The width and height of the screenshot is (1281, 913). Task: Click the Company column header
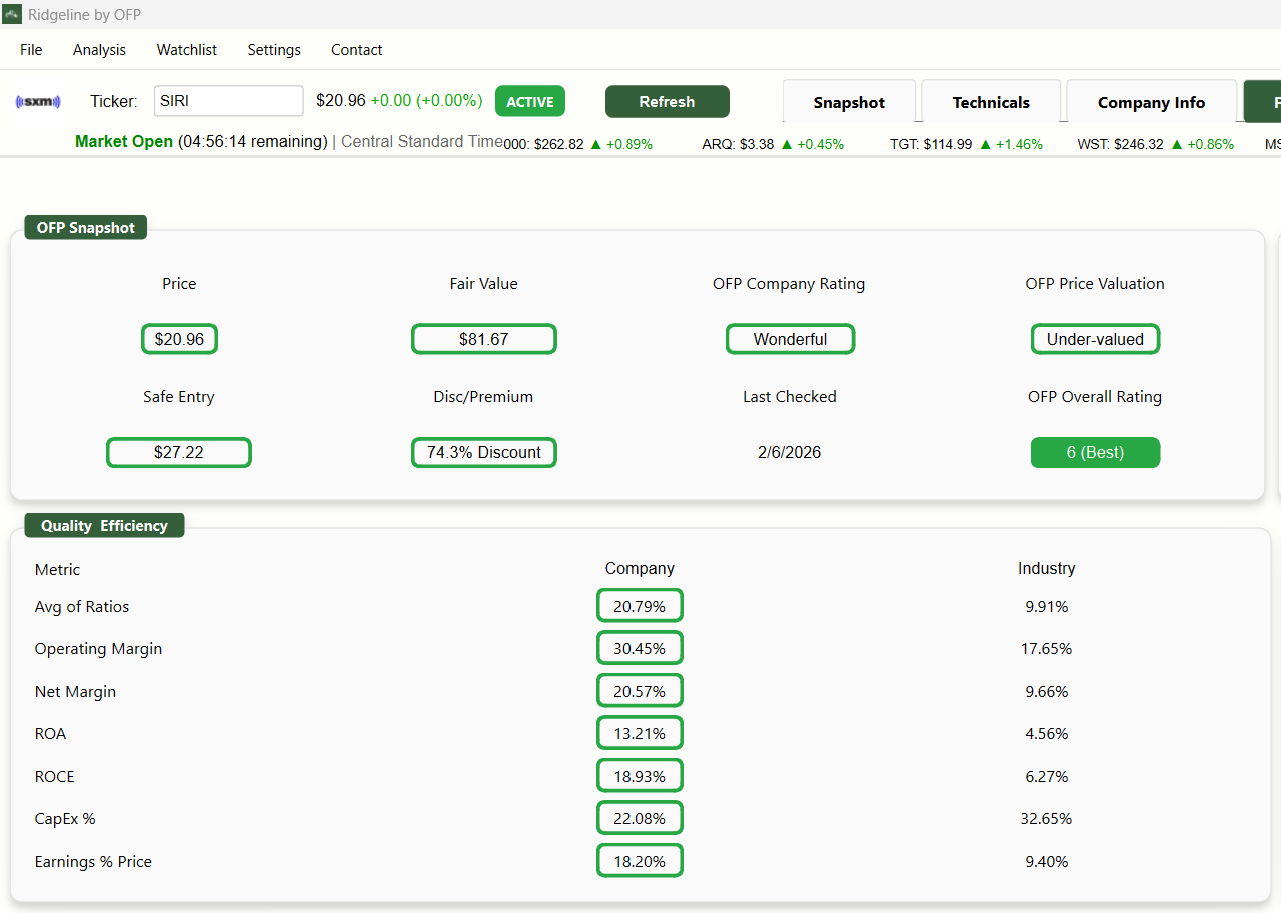(640, 568)
